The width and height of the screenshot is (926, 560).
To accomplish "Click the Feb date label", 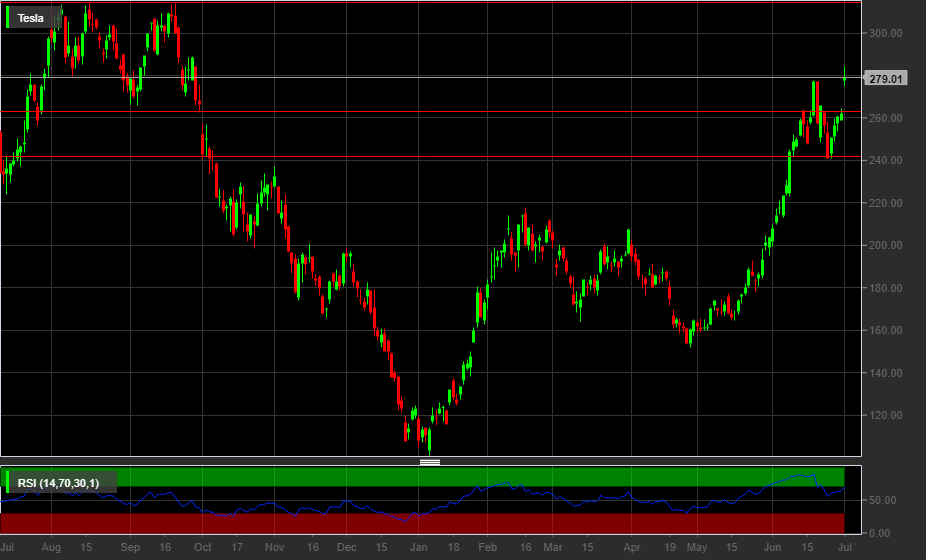I will (x=487, y=548).
